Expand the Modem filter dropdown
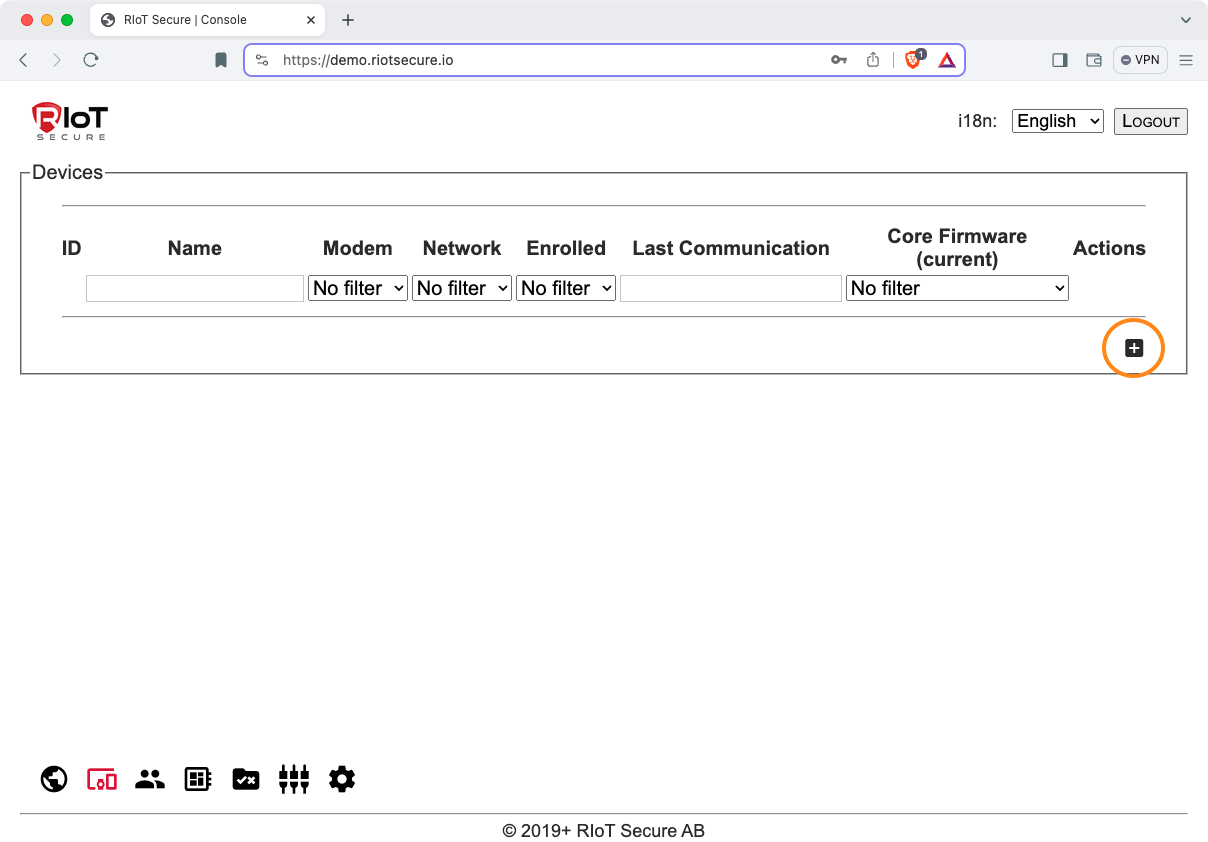 [x=358, y=288]
